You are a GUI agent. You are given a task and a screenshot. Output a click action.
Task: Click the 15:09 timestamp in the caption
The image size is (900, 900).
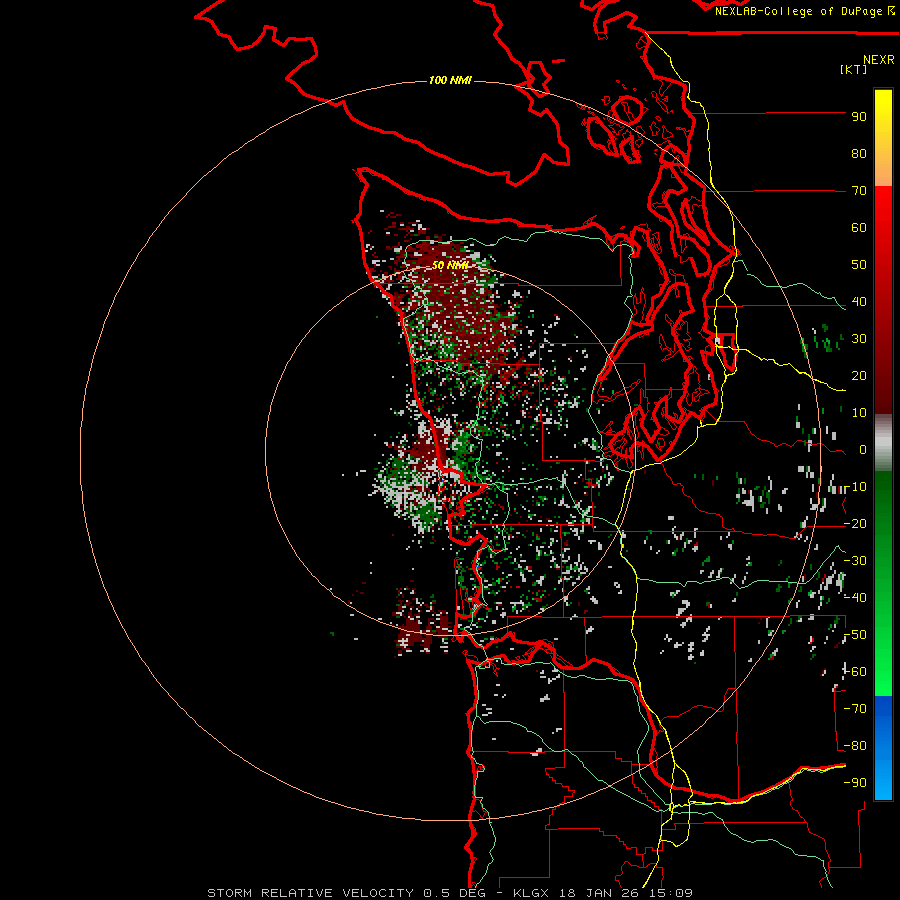(x=670, y=893)
